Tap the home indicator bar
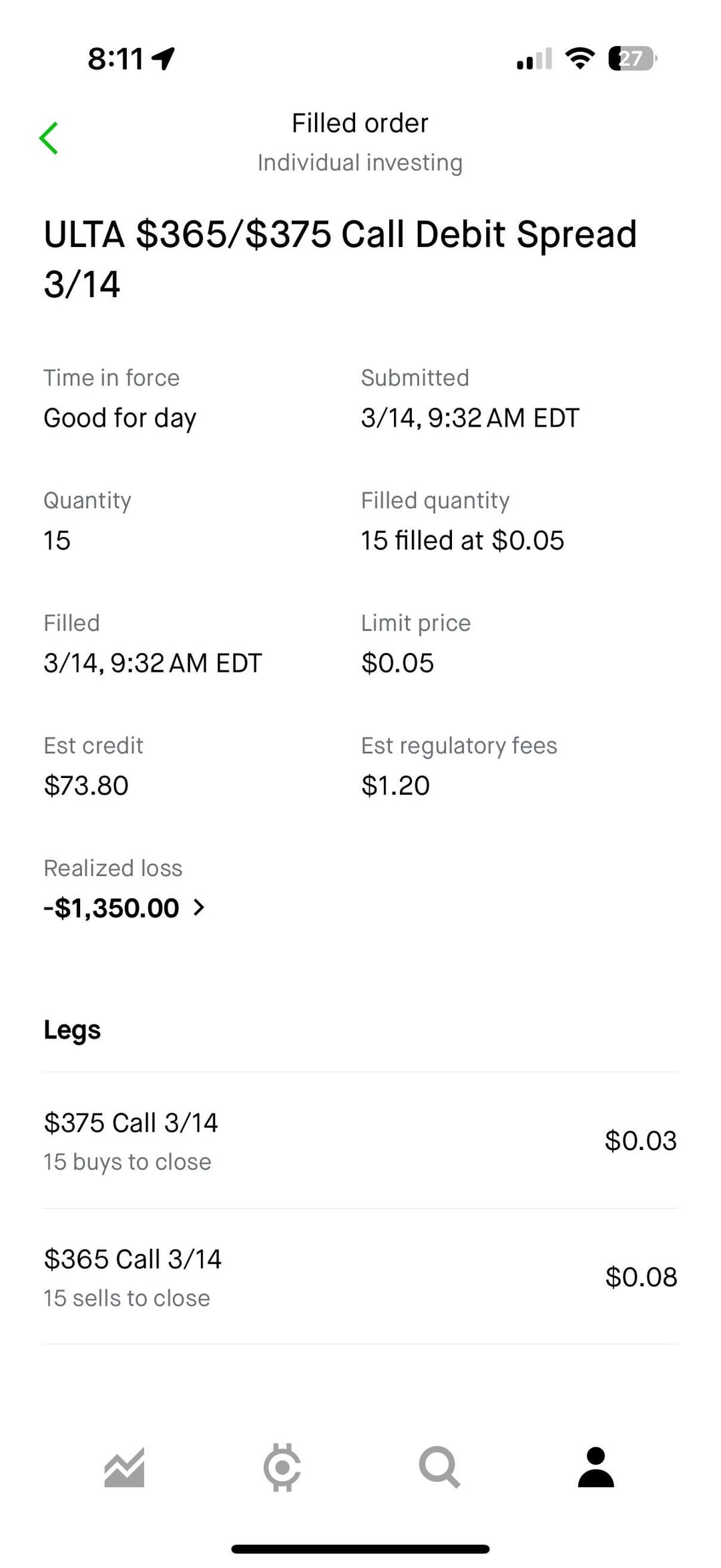721x1568 pixels. tap(360, 1549)
